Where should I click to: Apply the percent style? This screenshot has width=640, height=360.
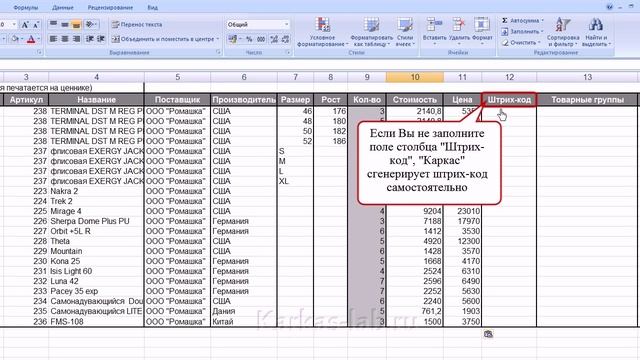249,39
